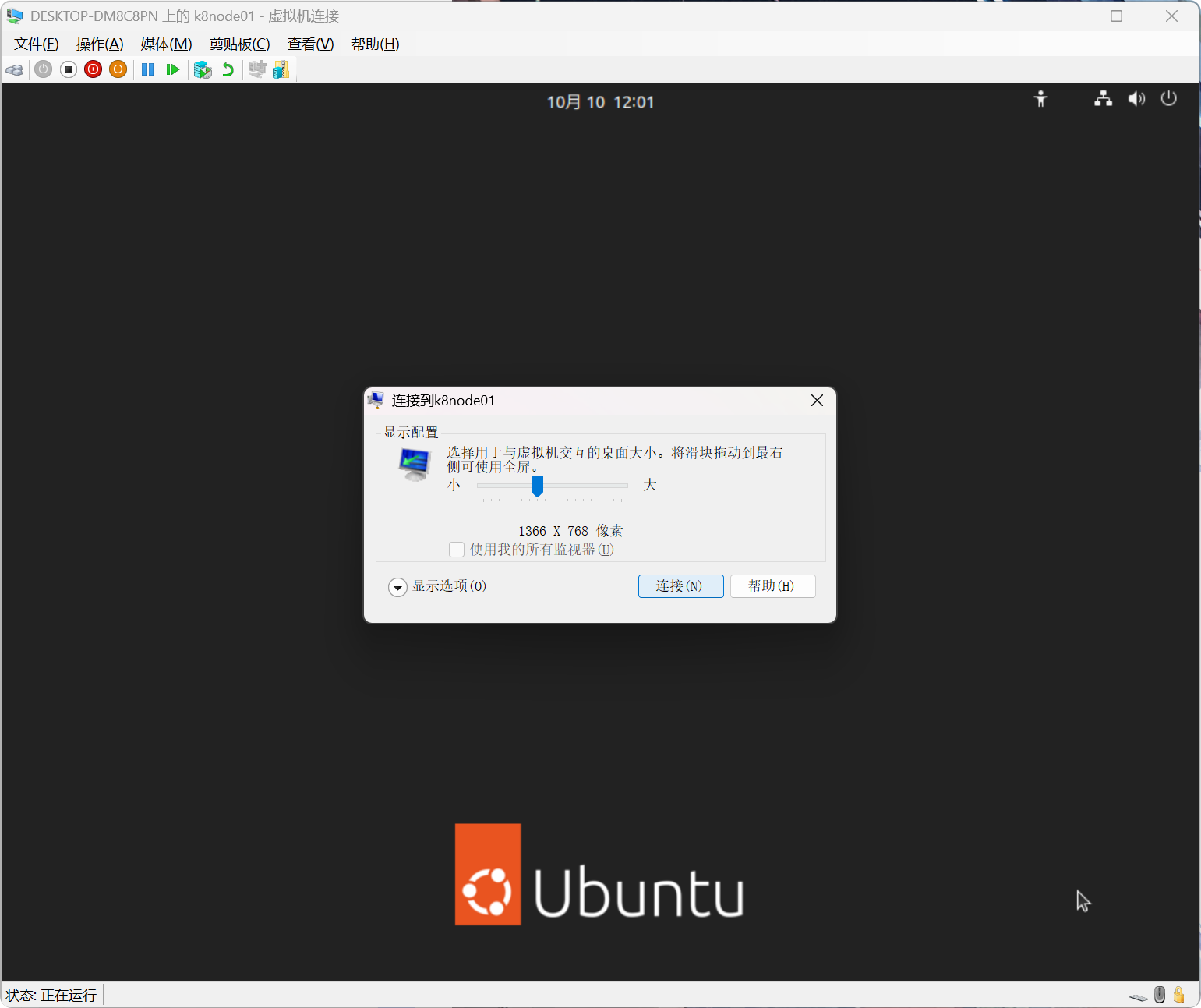Click the Ubuntu clock 10月 10 12:01
This screenshot has height=1008, width=1201.
(600, 102)
